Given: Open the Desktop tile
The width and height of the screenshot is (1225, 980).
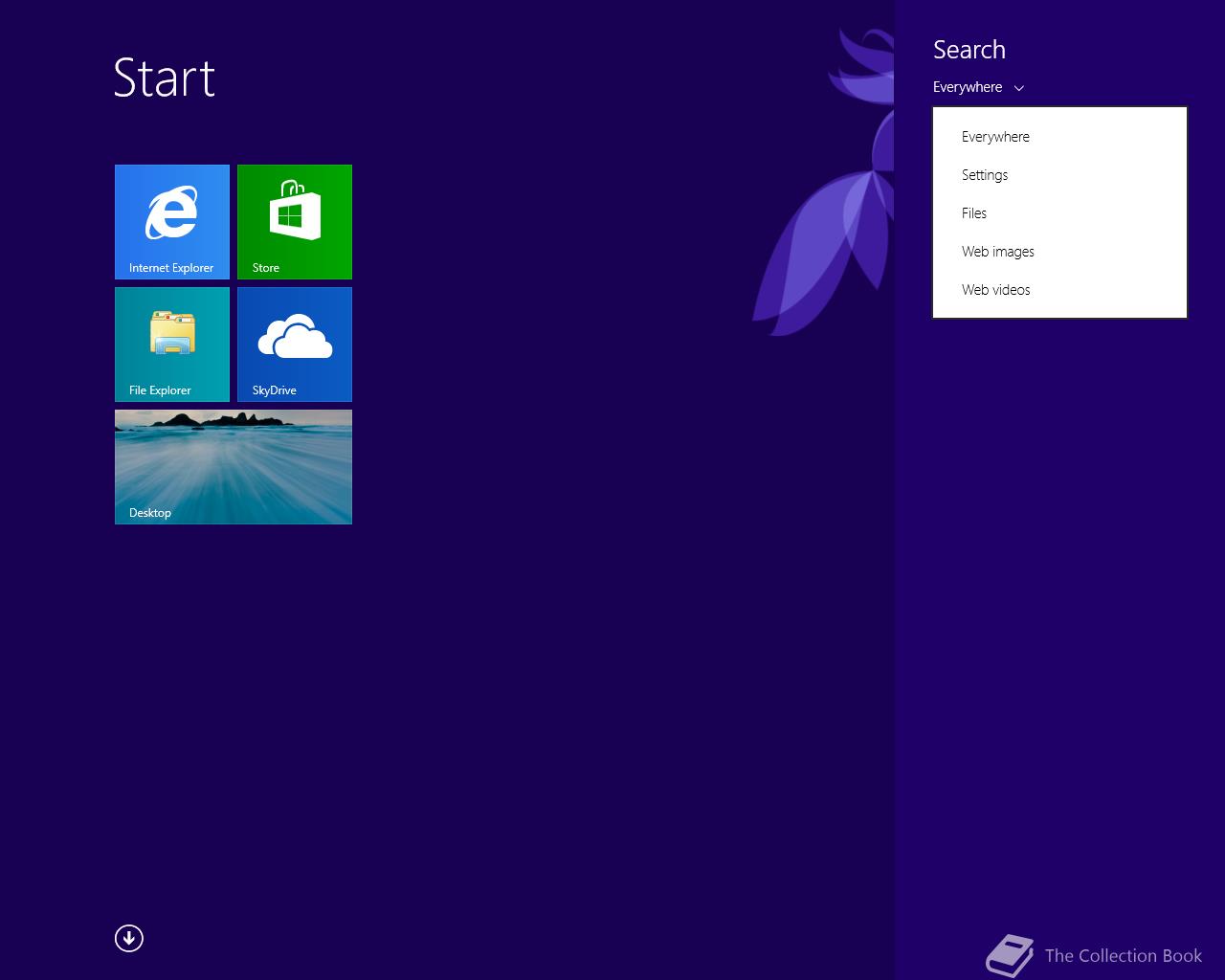Looking at the screenshot, I should 234,467.
